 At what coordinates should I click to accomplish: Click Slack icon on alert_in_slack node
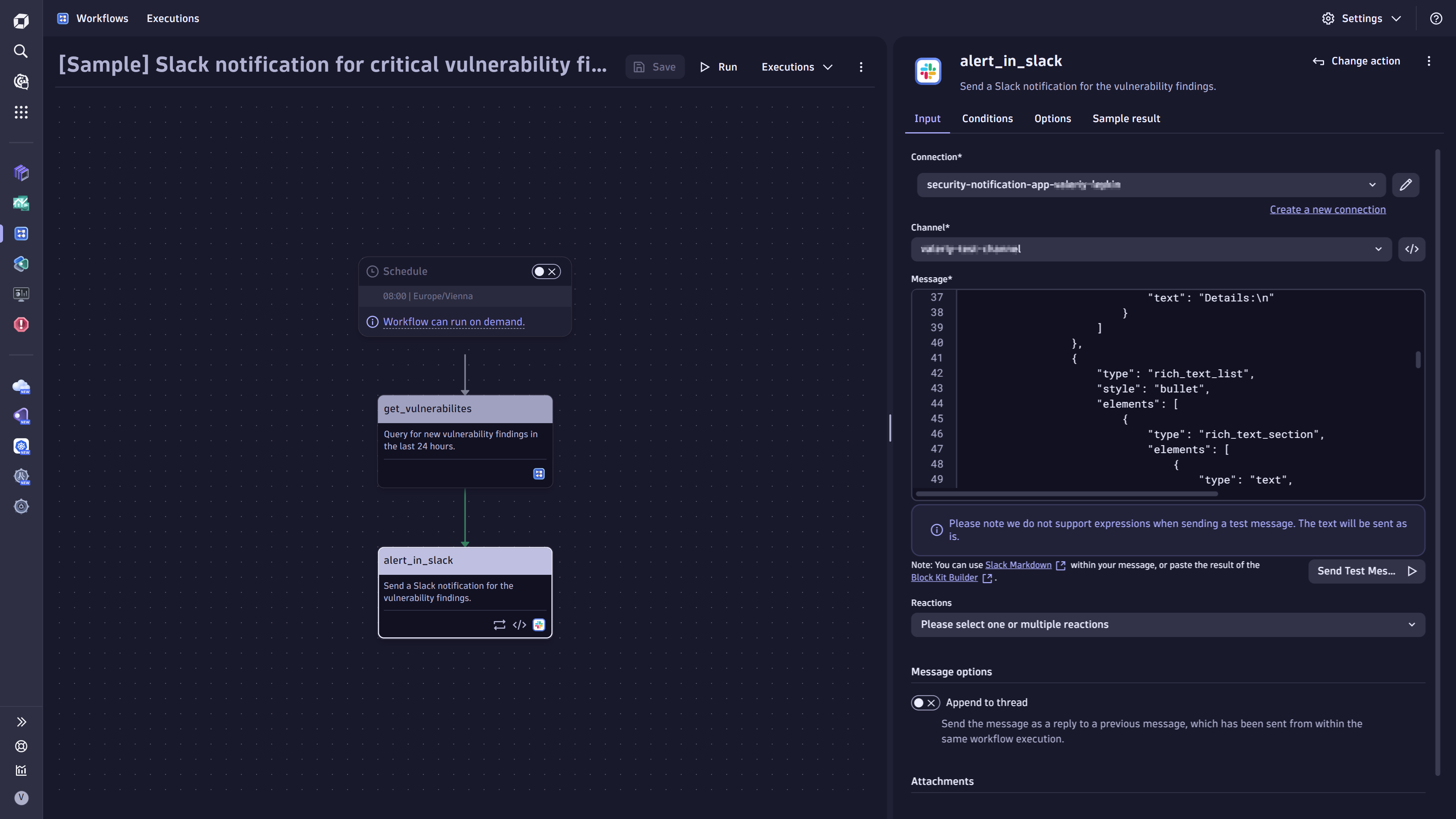tap(539, 624)
